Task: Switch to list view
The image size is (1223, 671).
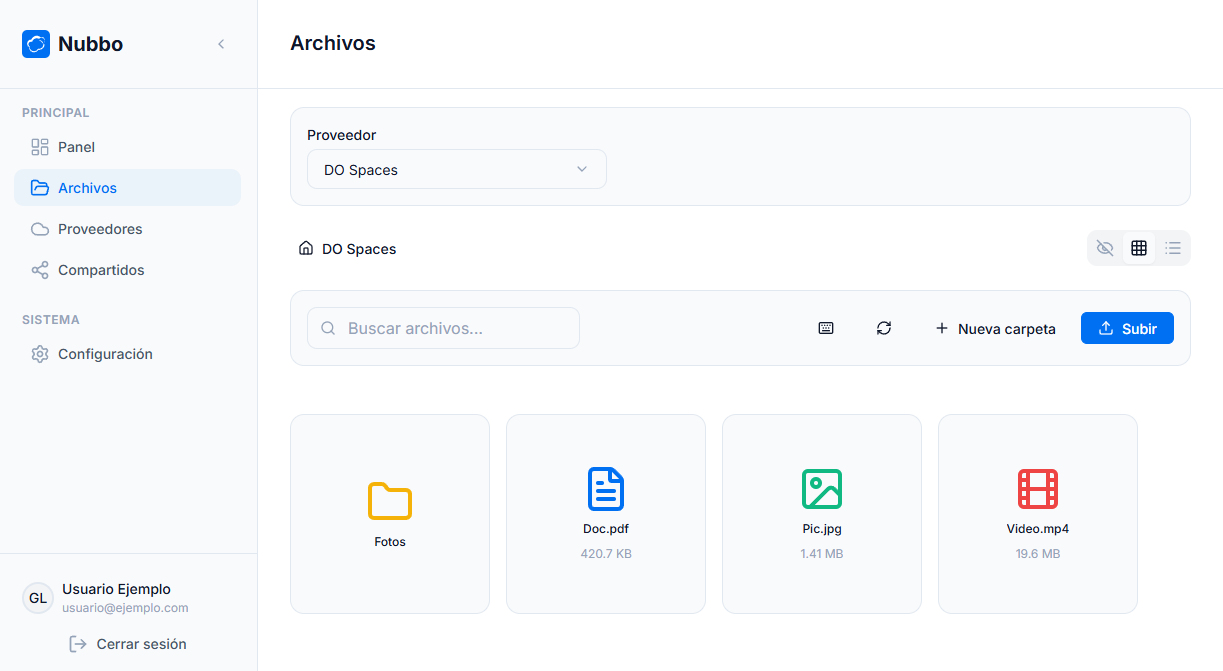Action: click(1173, 248)
